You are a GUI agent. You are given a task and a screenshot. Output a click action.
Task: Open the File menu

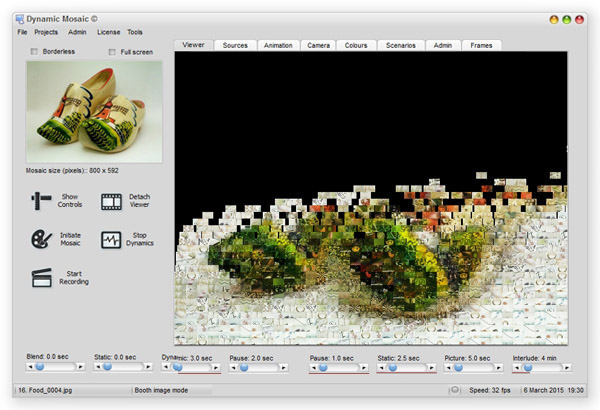pyautogui.click(x=22, y=32)
